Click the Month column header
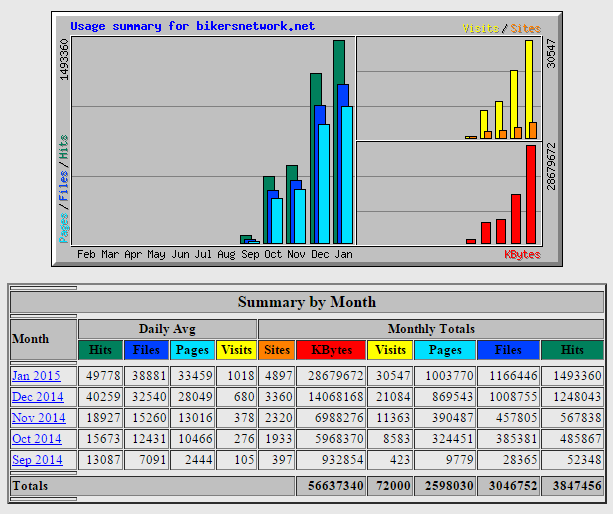 [43, 339]
